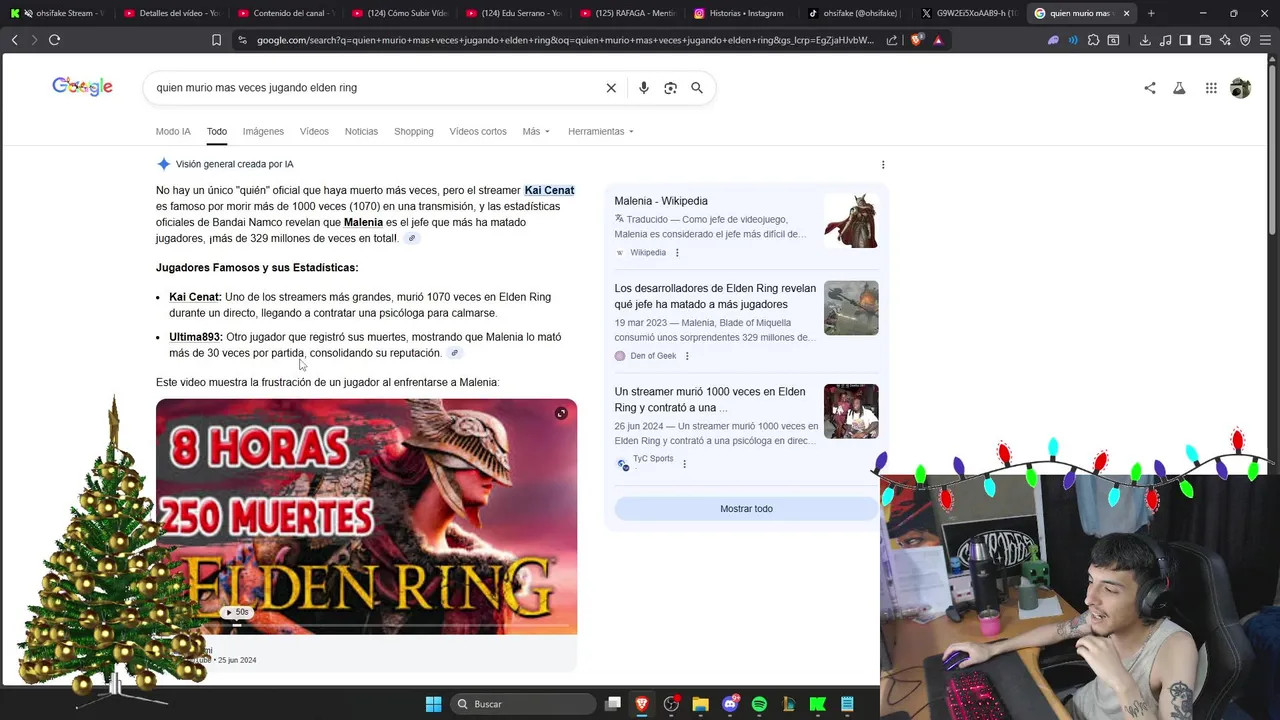Open Den of Geek result three-dot menu
Image resolution: width=1280 pixels, height=720 pixels.
pyautogui.click(x=687, y=356)
